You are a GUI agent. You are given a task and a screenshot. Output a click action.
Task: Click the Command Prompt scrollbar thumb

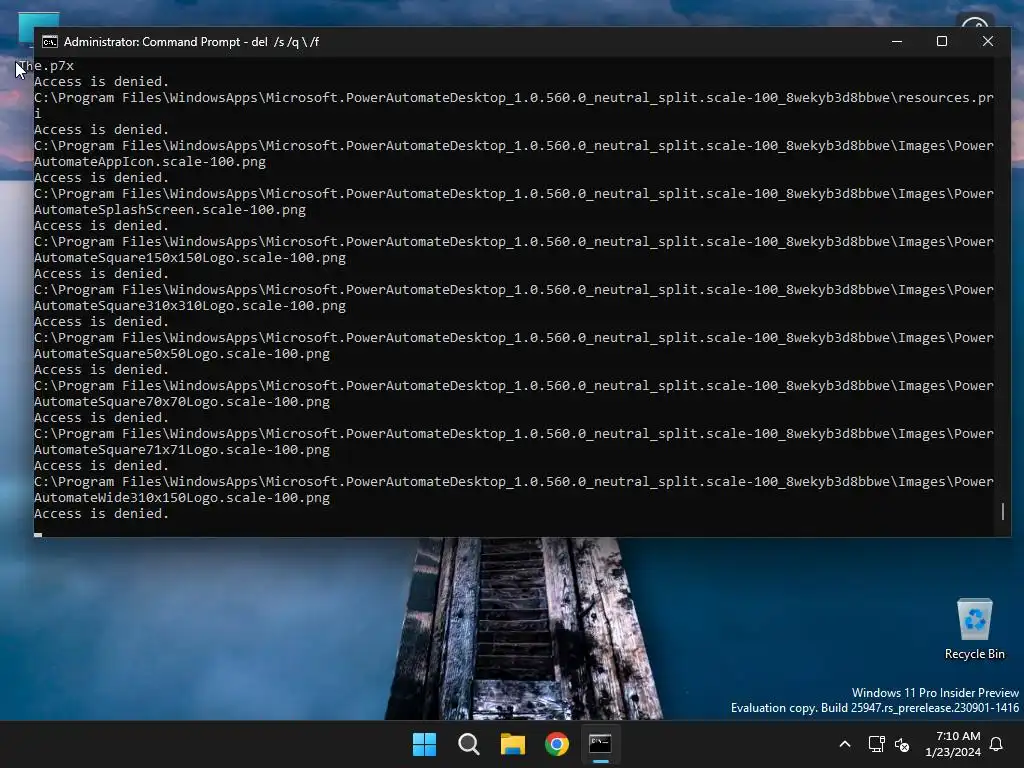(x=1002, y=511)
